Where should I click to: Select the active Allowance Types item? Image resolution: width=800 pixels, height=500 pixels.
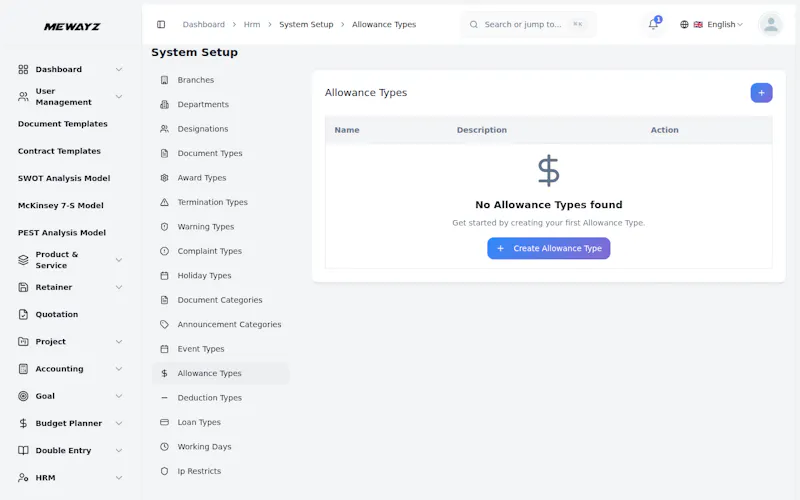pyautogui.click(x=220, y=373)
